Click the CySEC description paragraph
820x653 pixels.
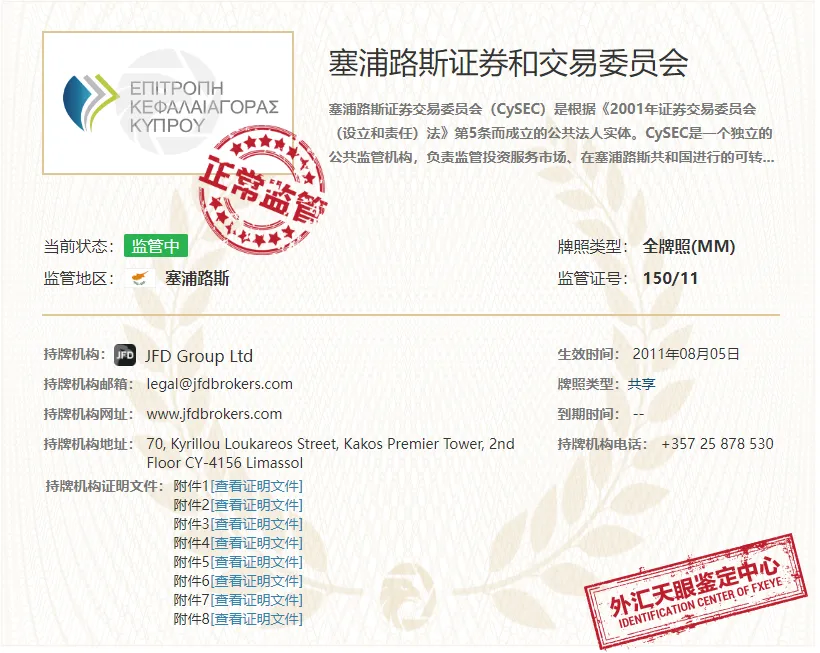tap(552, 133)
